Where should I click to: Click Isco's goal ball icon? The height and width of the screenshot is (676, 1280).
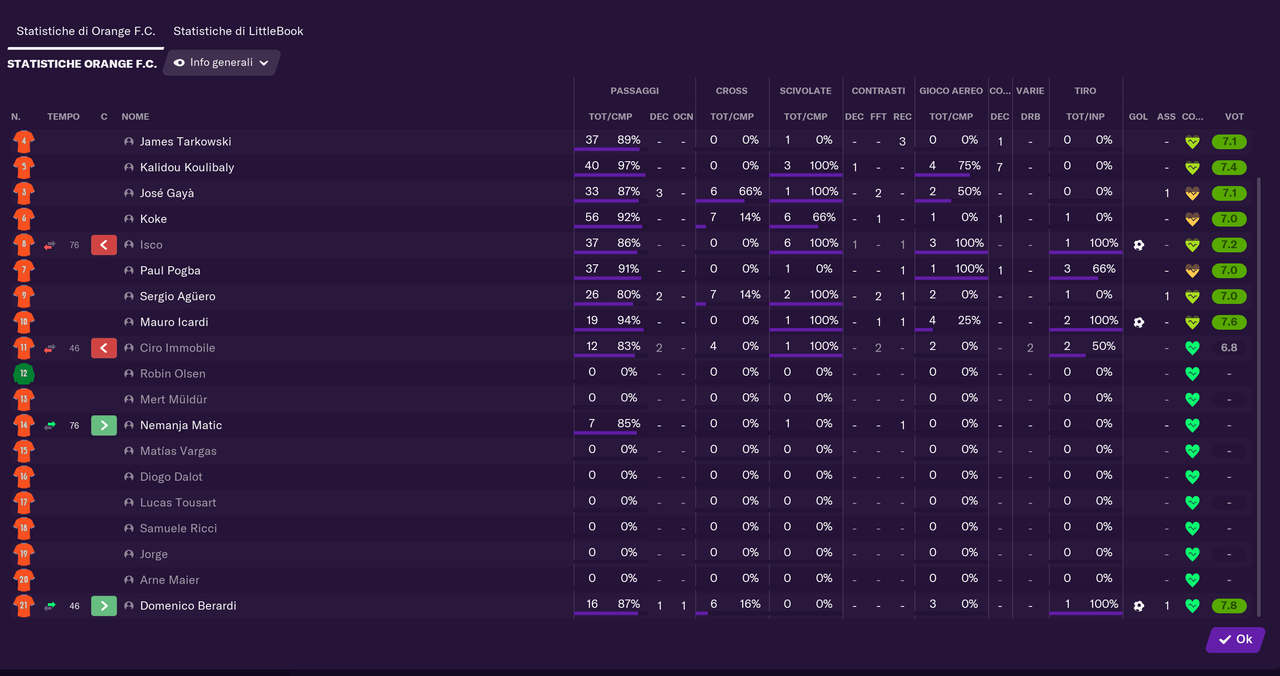point(1138,245)
